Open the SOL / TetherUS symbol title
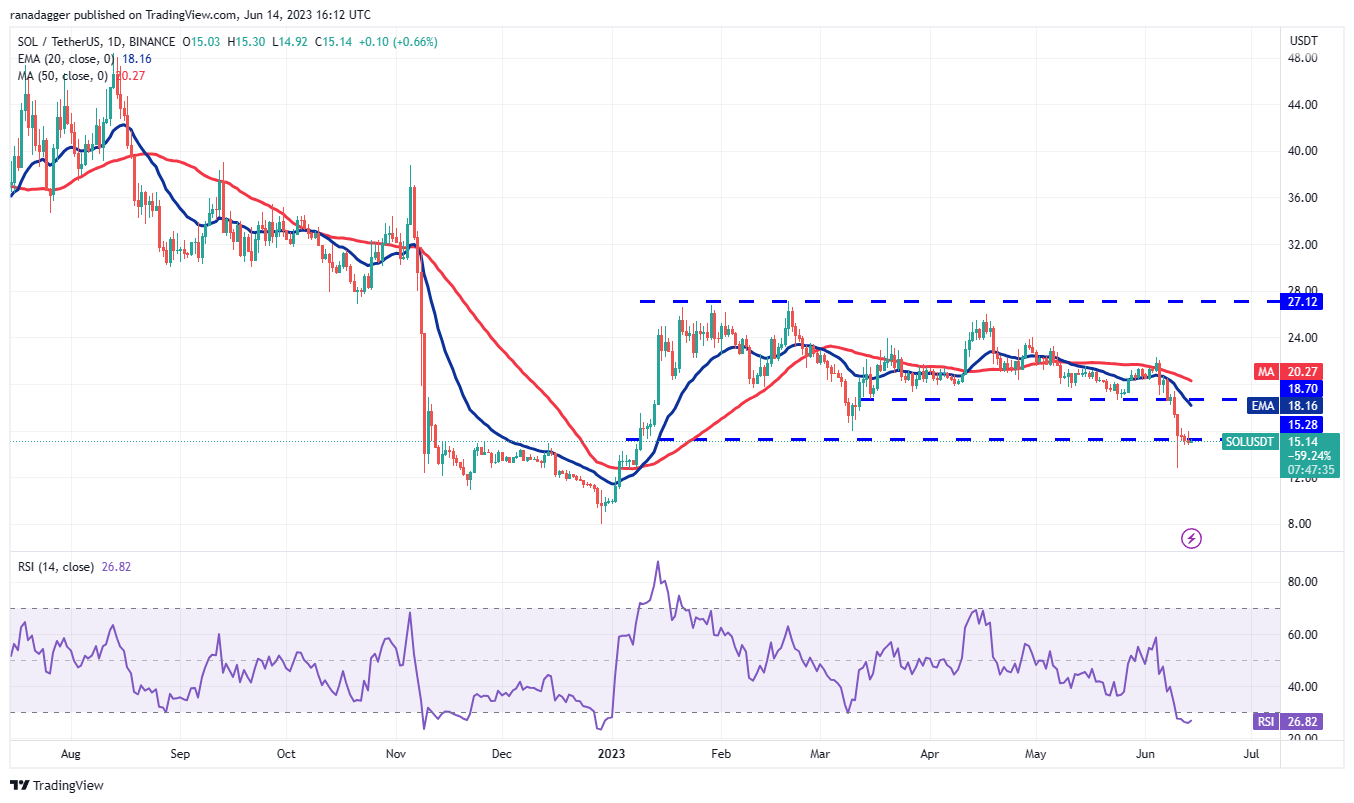The height and width of the screenshot is (803, 1354). coord(93,42)
